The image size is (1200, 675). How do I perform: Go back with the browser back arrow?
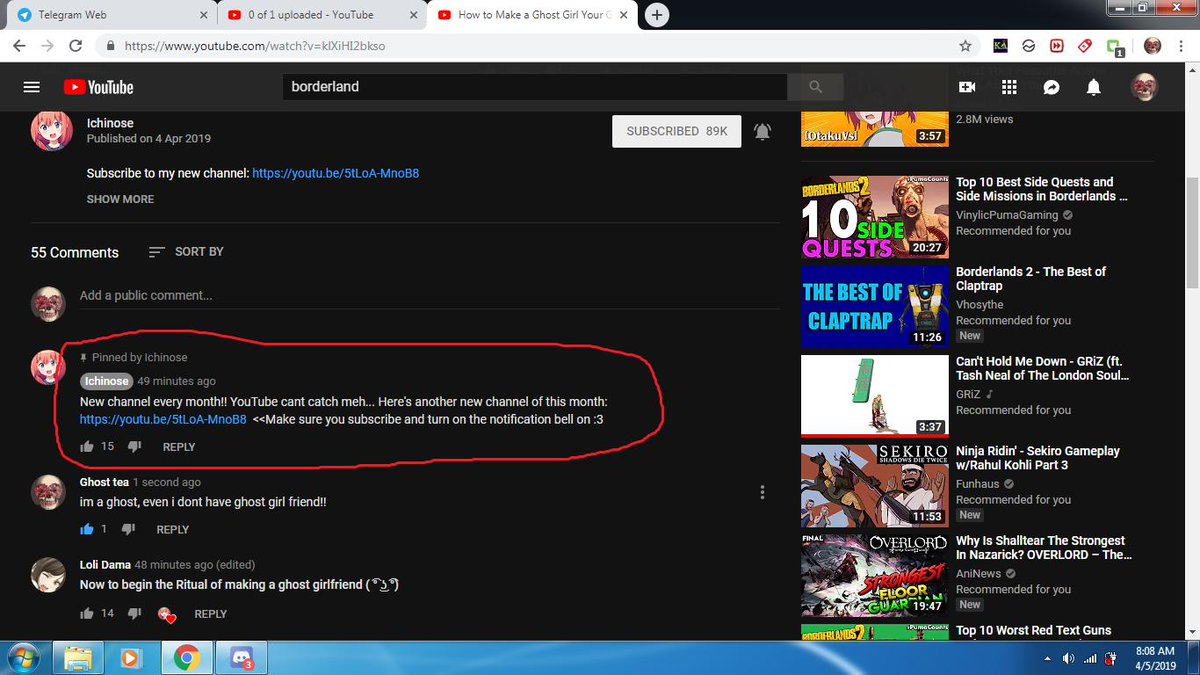pyautogui.click(x=20, y=46)
